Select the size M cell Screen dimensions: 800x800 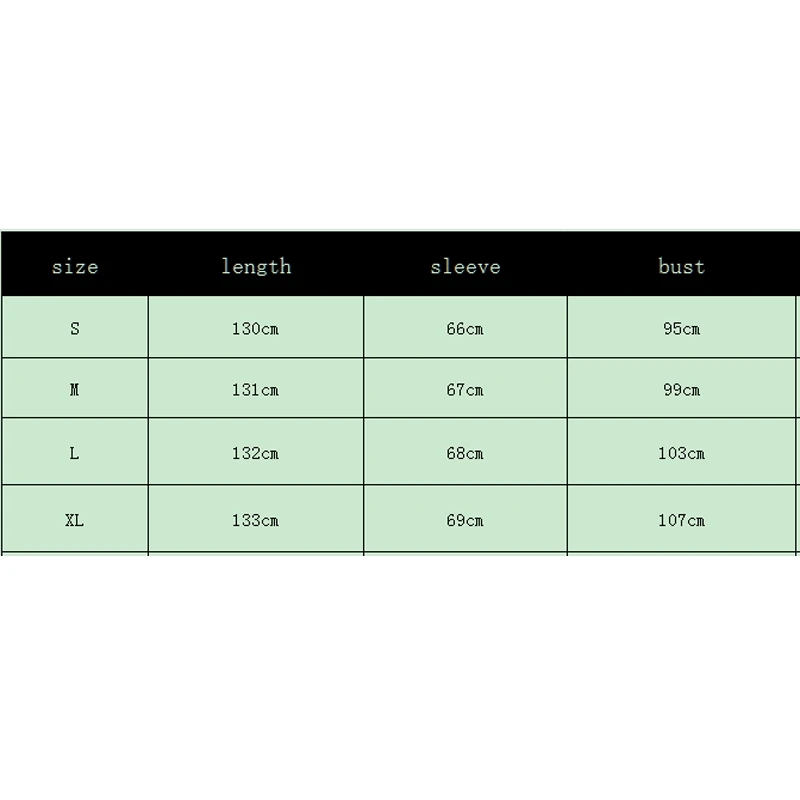pos(75,390)
